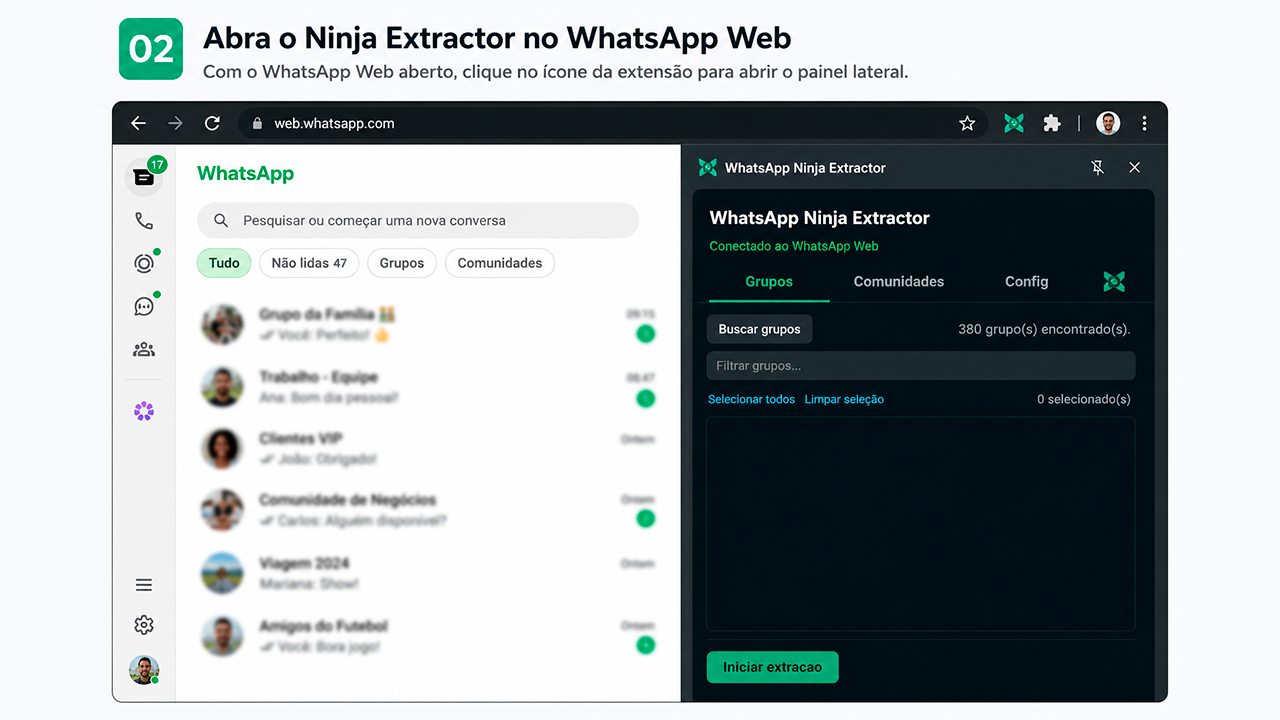
Task: Reload the web.whatsapp.com page
Action: coord(212,123)
